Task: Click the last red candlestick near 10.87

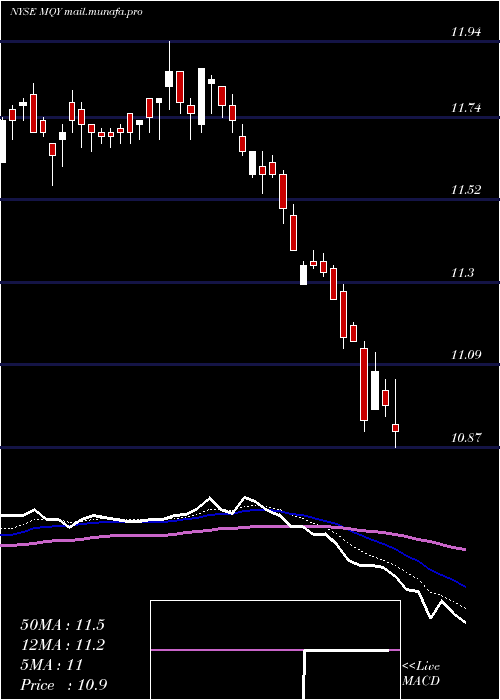Action: (x=396, y=428)
